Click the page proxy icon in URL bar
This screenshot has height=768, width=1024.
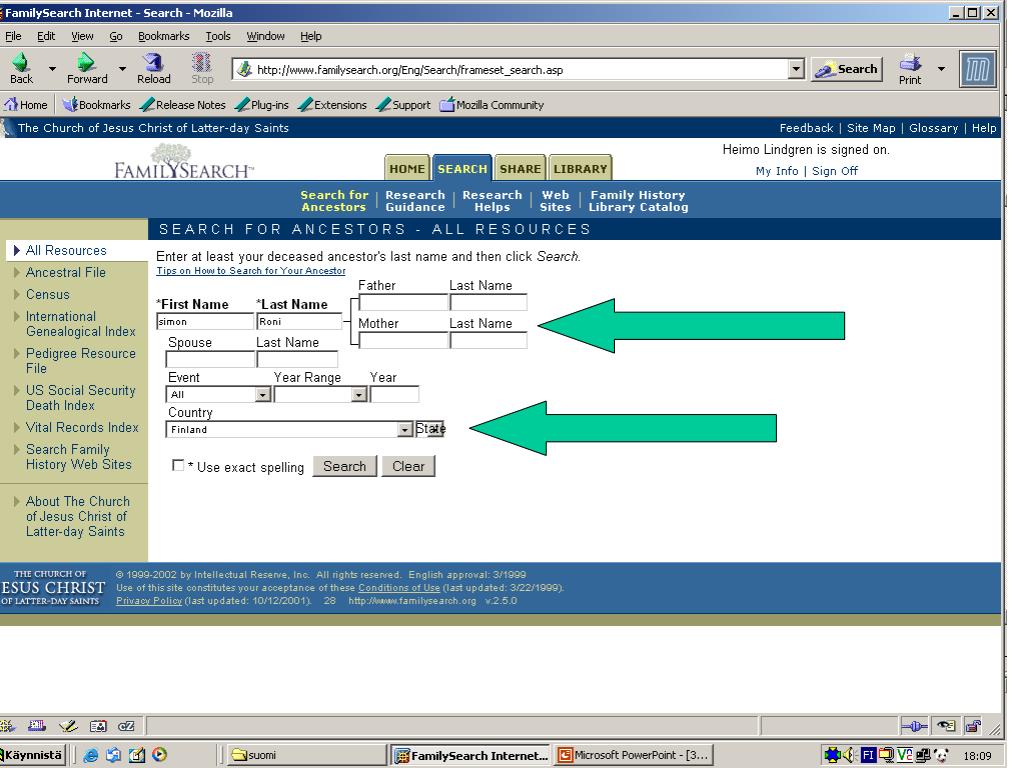[244, 69]
